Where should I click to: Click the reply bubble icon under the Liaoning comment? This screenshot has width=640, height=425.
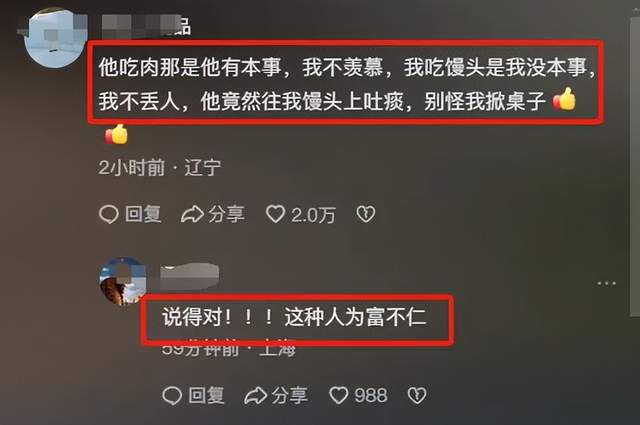point(109,214)
